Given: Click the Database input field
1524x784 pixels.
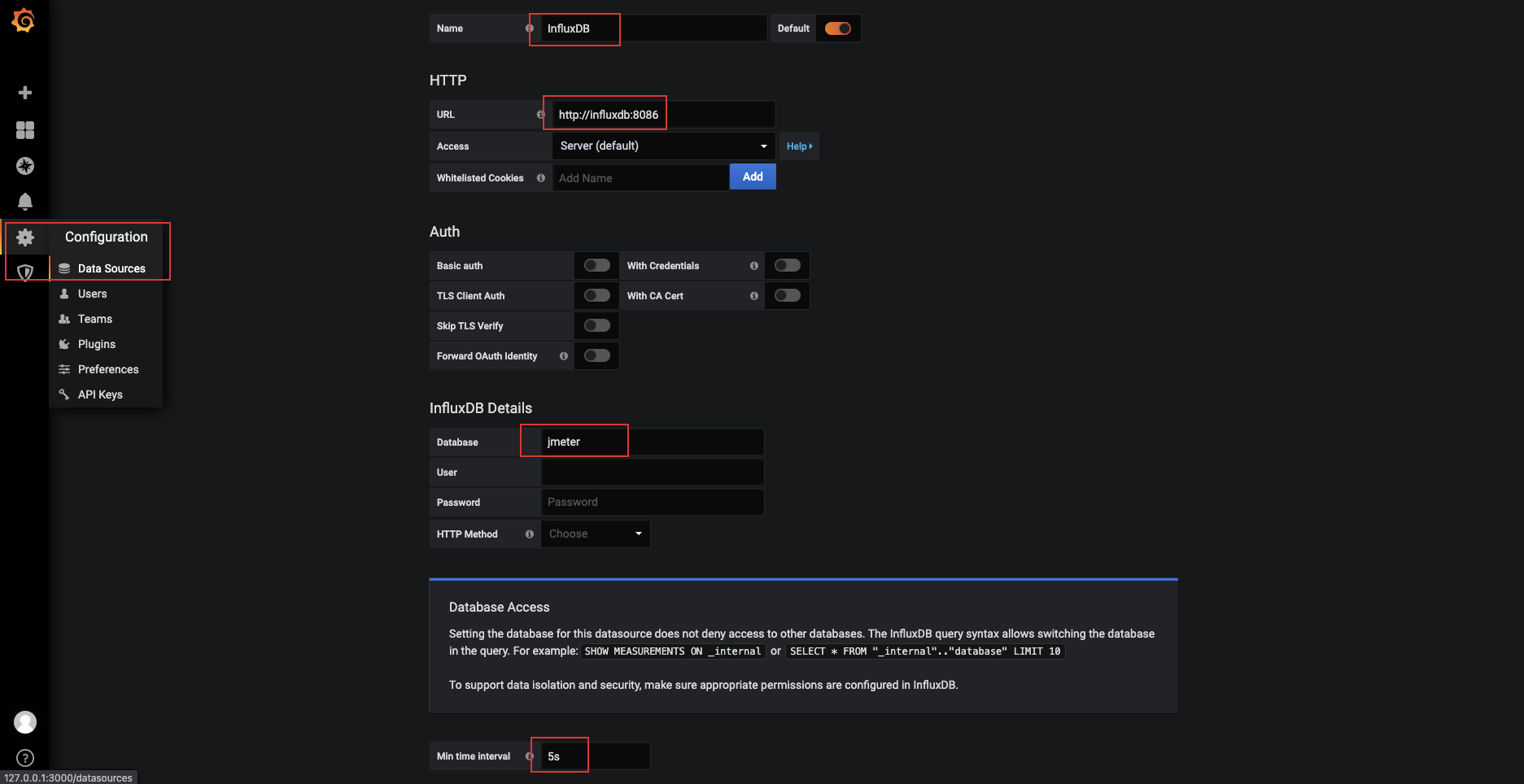Looking at the screenshot, I should [652, 442].
